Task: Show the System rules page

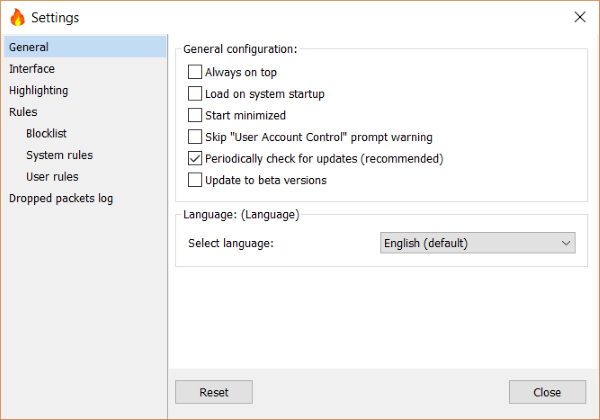Action: pos(59,155)
